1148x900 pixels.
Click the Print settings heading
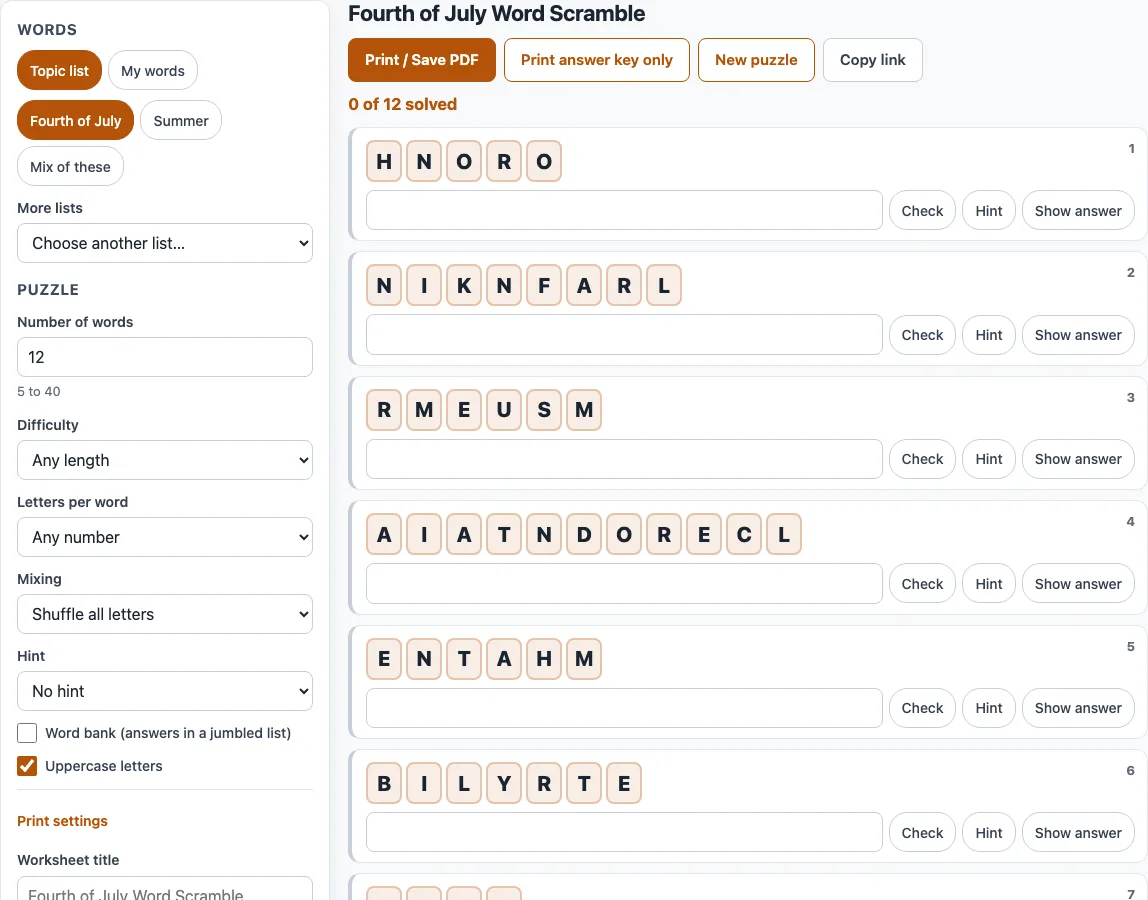62,821
